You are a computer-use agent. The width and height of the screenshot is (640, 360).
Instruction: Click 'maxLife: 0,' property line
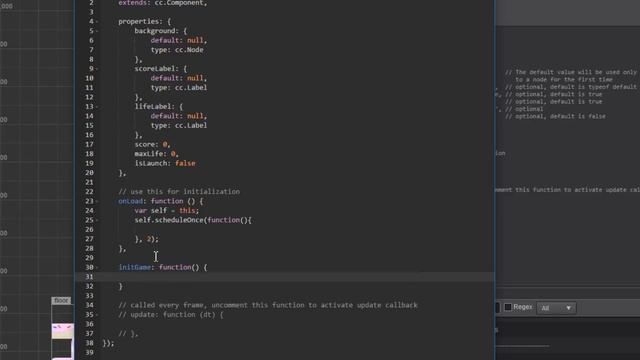(x=157, y=154)
